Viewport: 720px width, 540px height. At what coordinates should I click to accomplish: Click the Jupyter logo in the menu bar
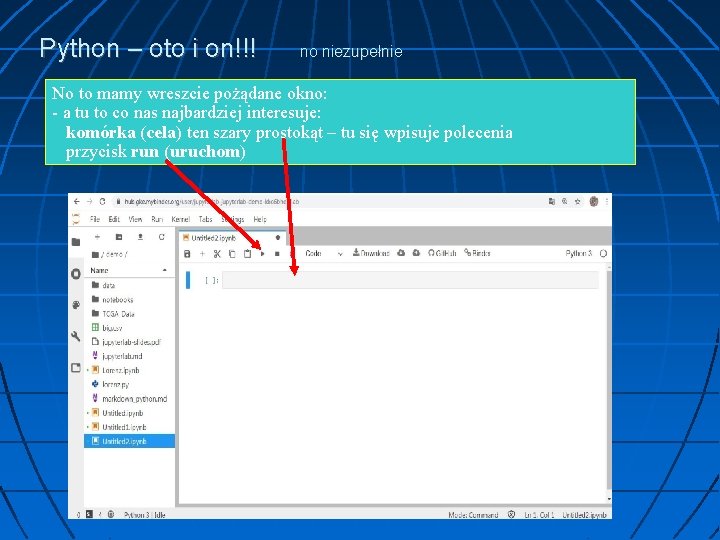click(76, 219)
